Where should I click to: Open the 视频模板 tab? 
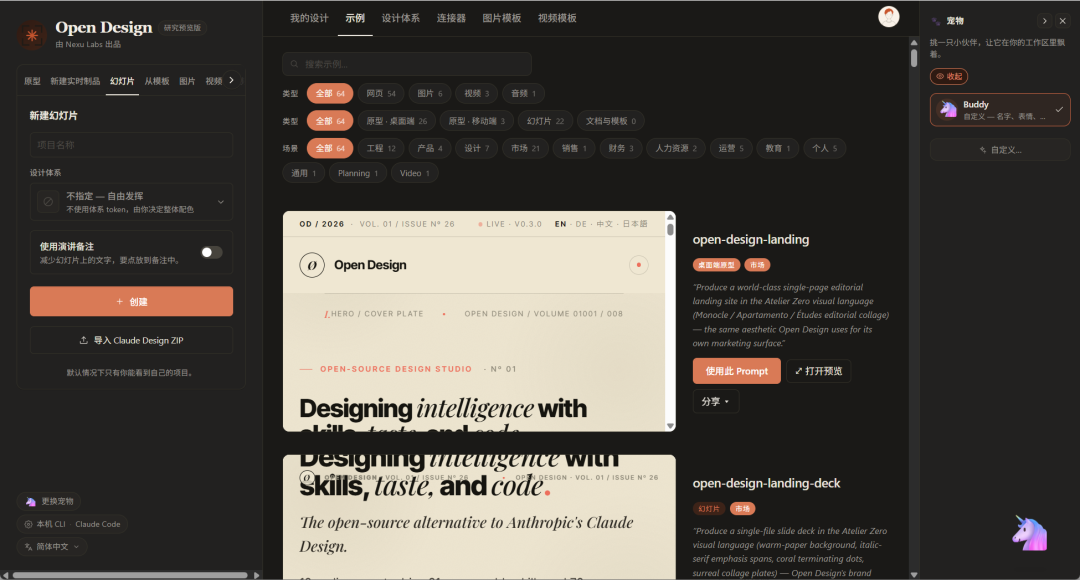point(557,19)
